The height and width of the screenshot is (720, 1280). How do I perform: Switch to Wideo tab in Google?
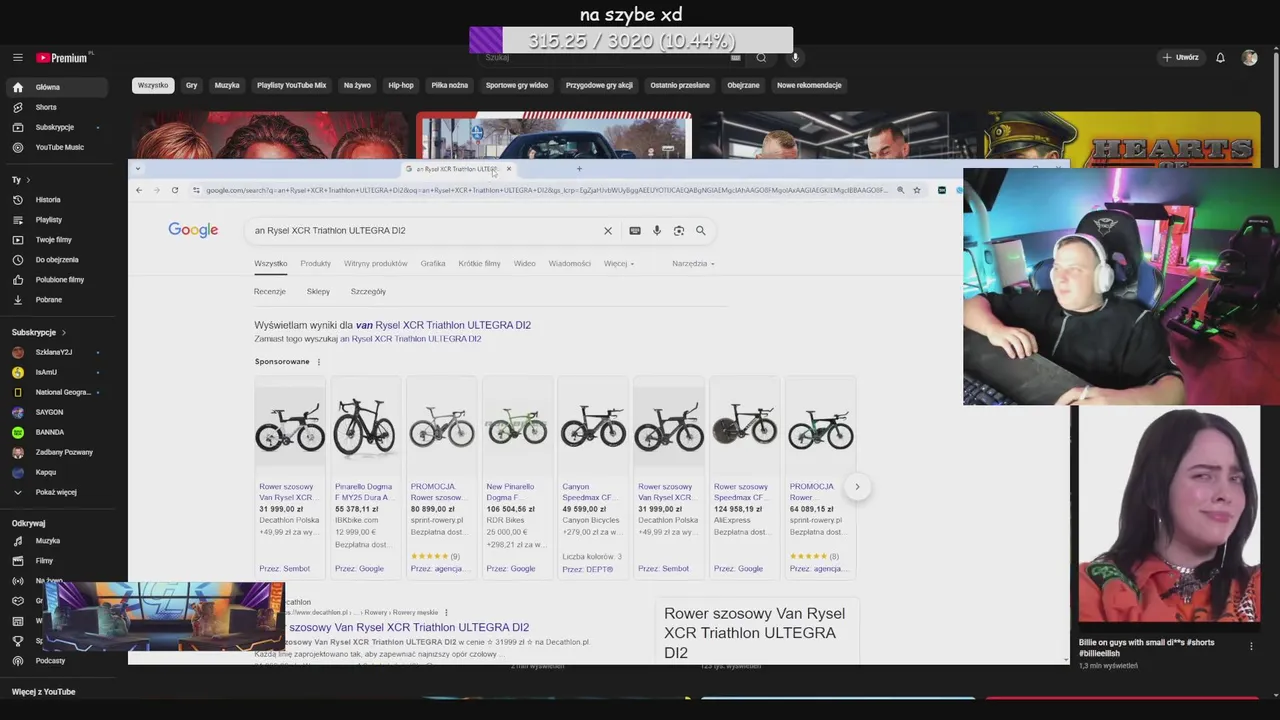[525, 264]
